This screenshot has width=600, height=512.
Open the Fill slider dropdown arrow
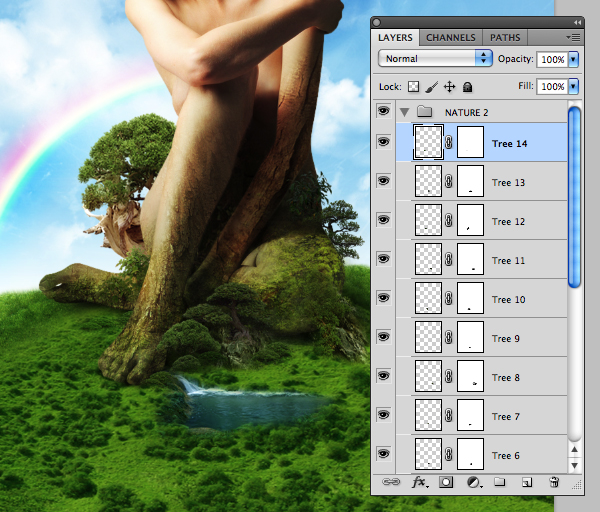573,86
